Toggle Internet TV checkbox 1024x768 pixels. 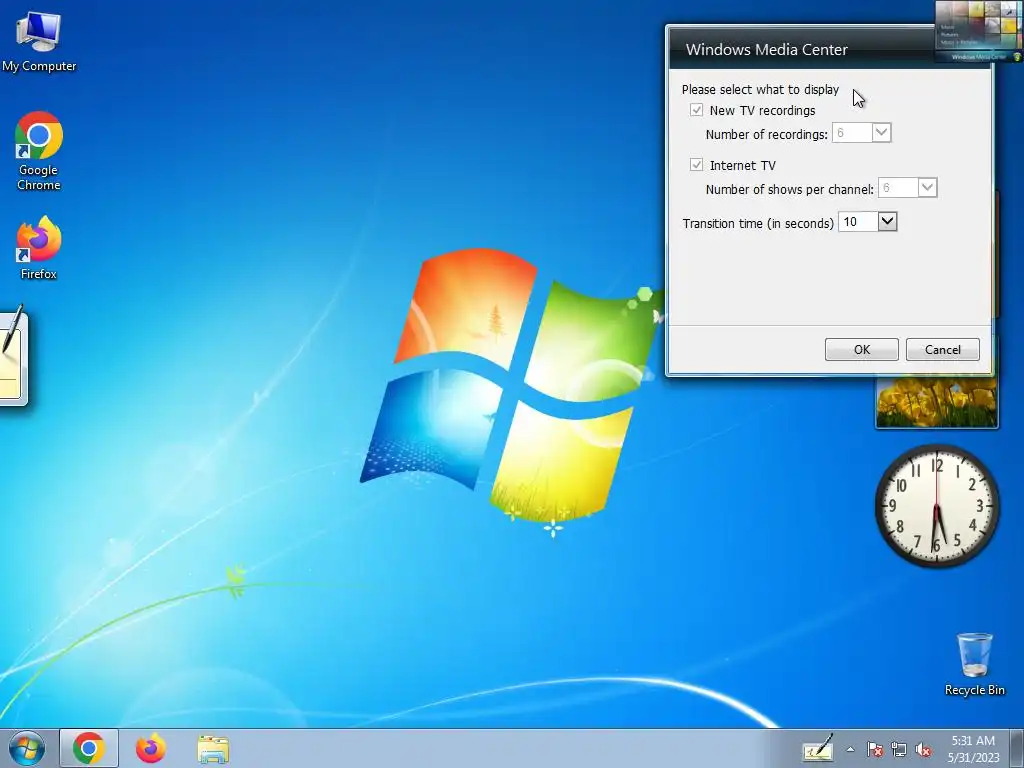696,165
